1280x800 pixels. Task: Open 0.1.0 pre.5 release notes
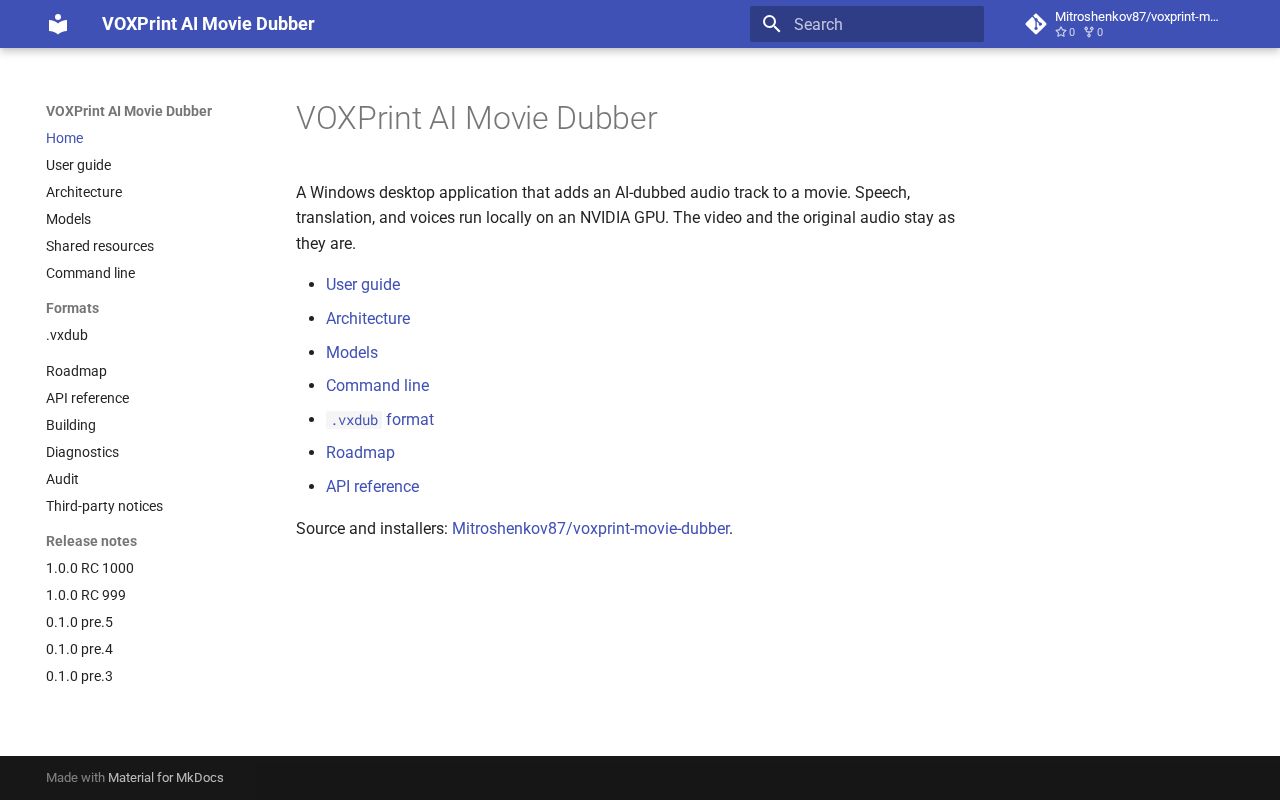tap(79, 622)
